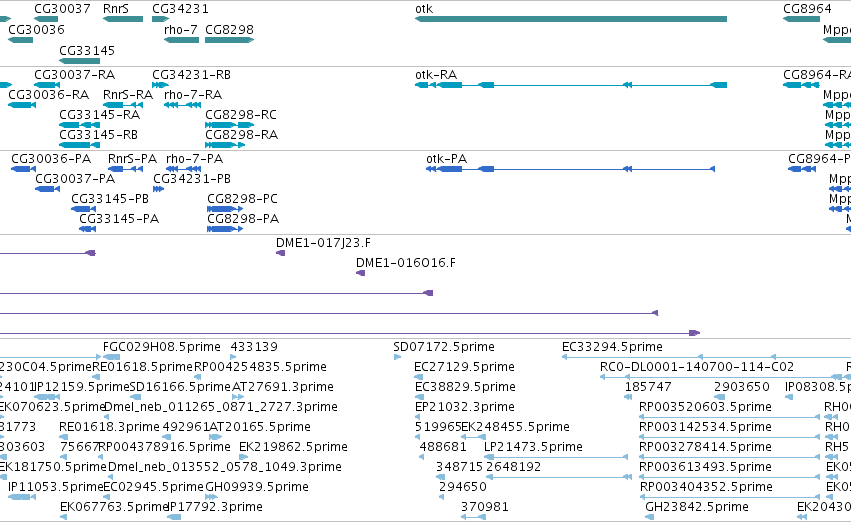Click the RP003142534.5prime EST label
The image size is (851, 522).
(706, 428)
